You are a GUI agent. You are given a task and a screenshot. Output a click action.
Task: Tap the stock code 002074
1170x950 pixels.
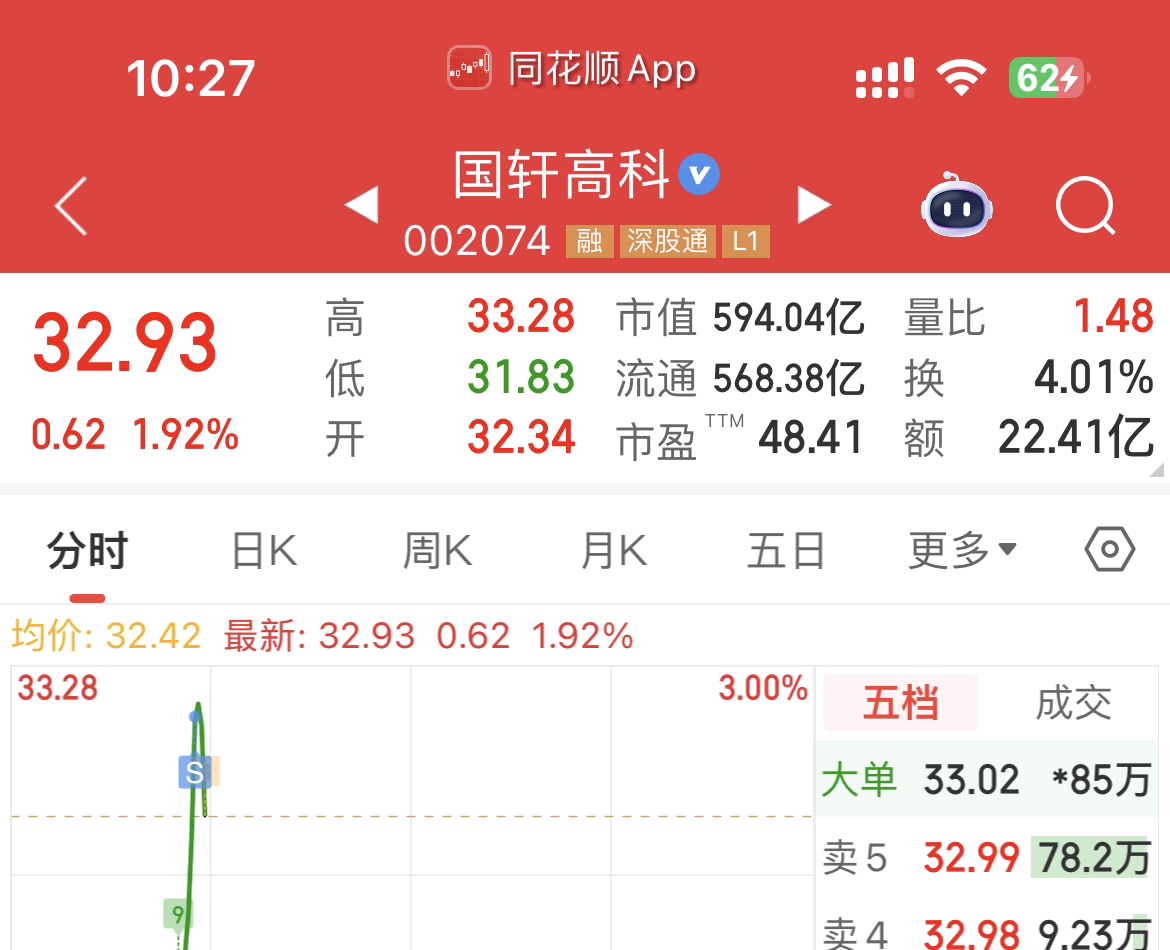[477, 241]
